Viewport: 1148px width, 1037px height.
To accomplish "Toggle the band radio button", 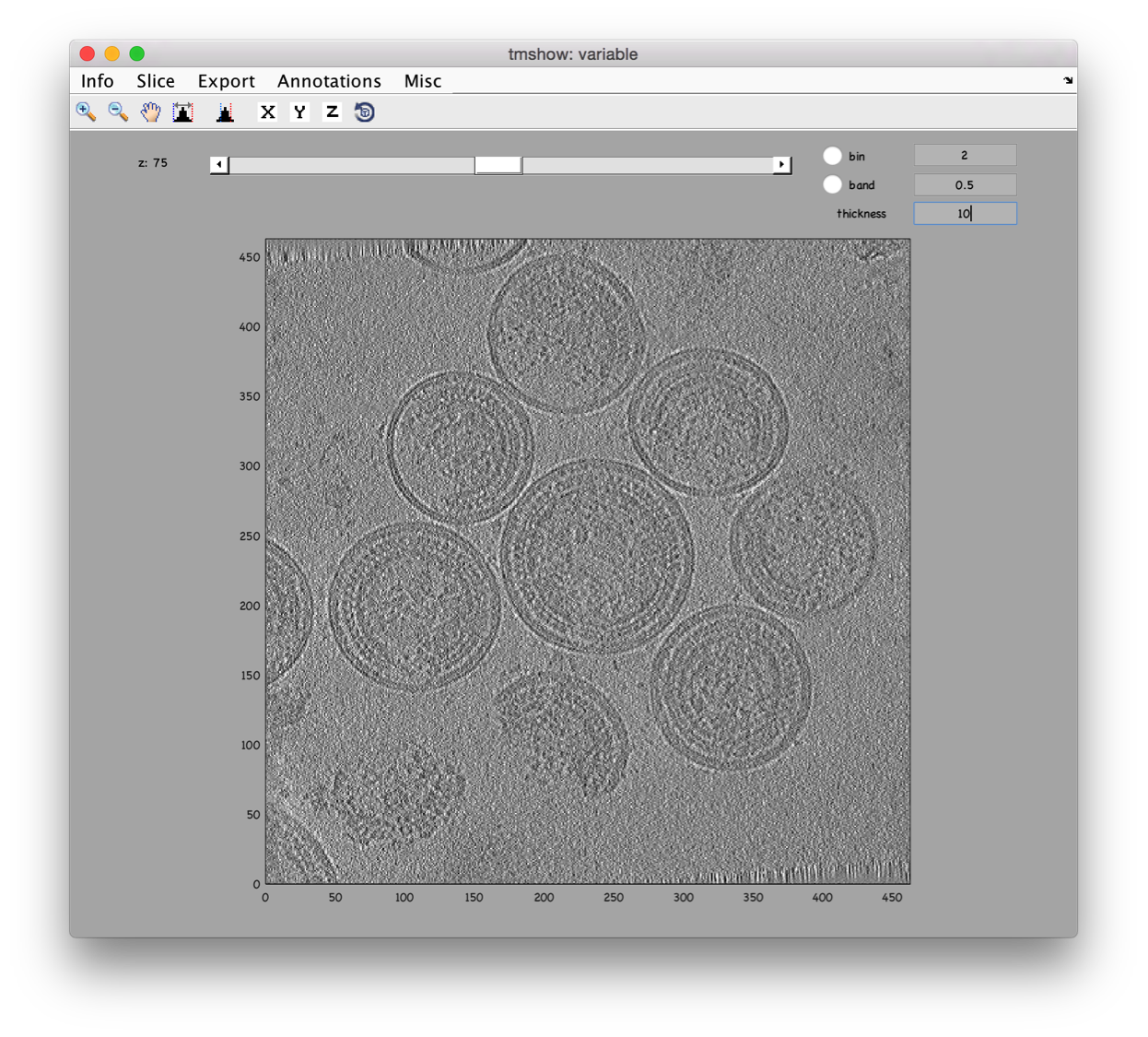I will click(832, 184).
